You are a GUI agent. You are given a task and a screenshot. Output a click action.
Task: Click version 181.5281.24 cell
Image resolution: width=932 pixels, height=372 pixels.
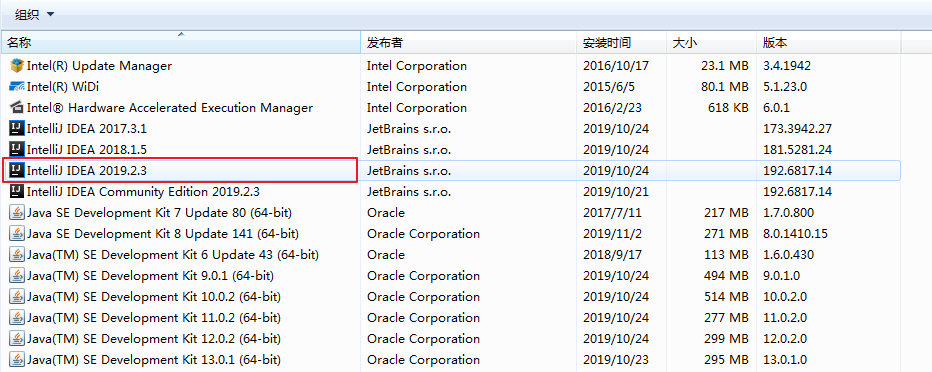coord(797,149)
